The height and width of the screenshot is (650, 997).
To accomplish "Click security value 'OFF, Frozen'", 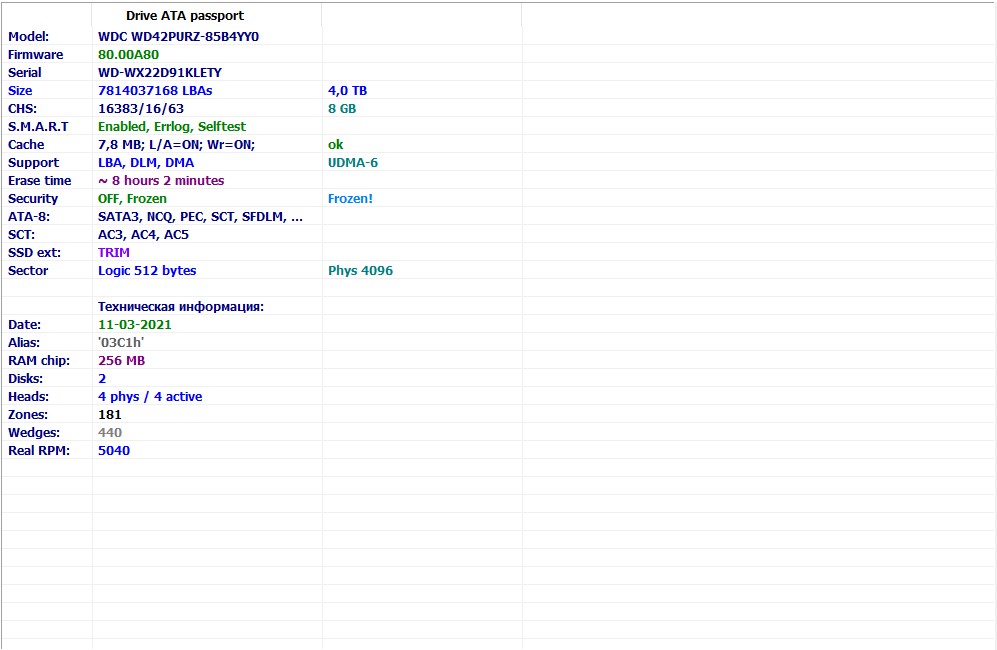I will [132, 198].
